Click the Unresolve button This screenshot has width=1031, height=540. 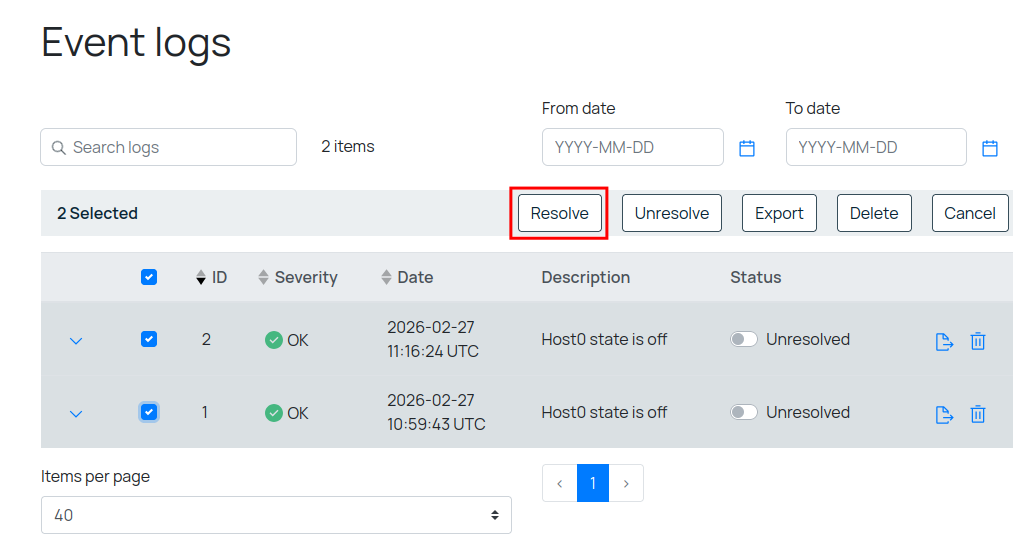coord(671,213)
